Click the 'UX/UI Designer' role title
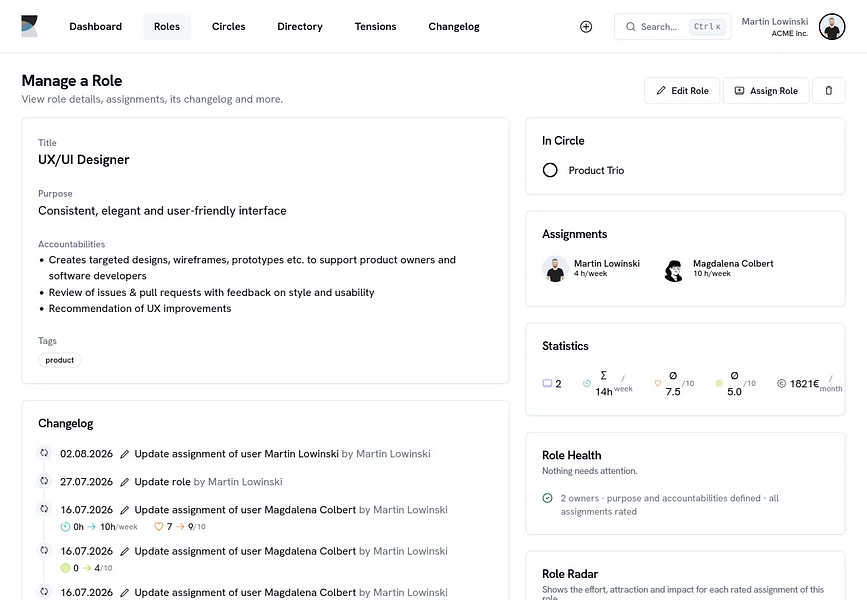The height and width of the screenshot is (600, 867). coord(83,160)
